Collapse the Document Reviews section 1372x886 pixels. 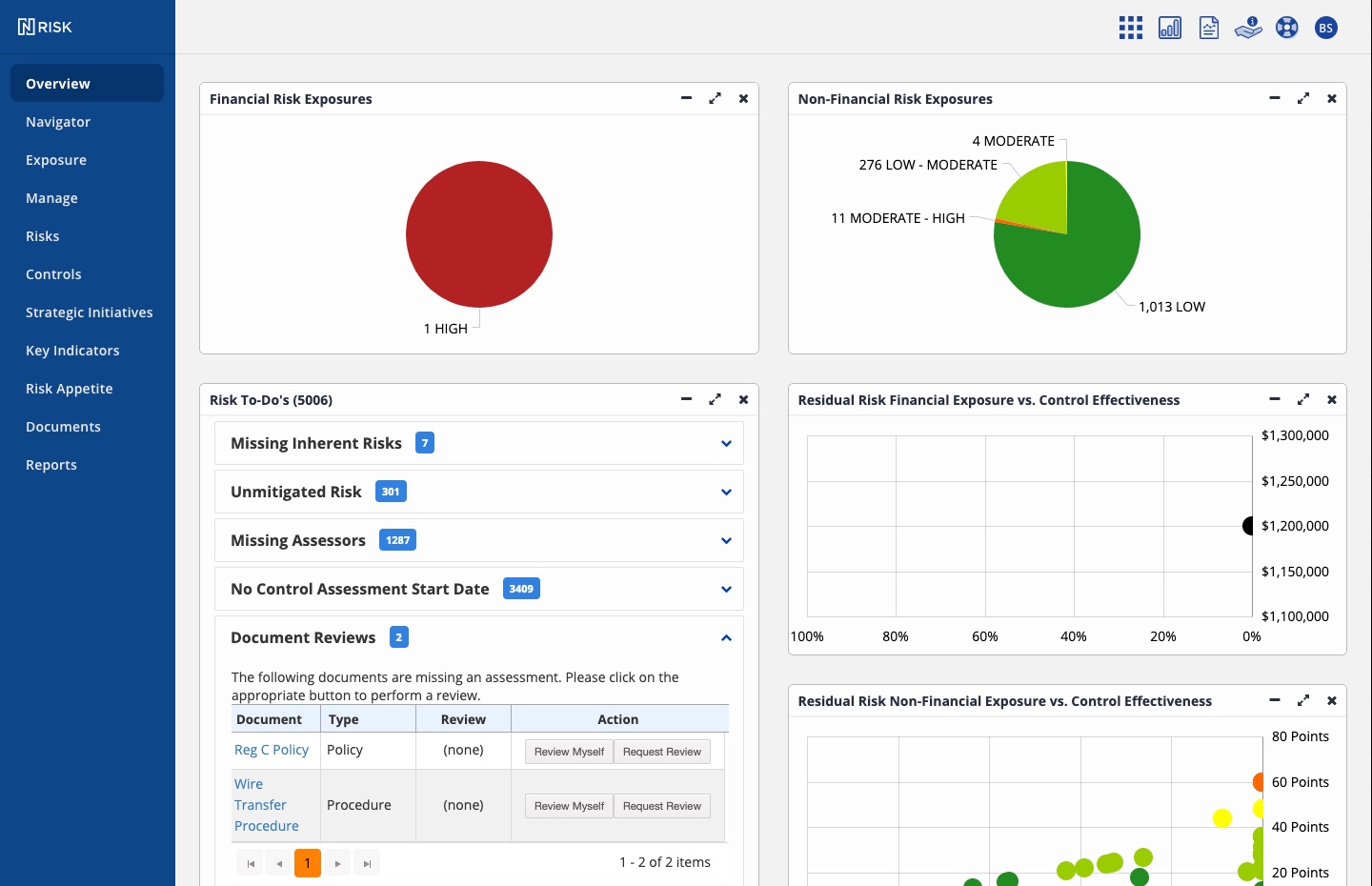(x=726, y=637)
